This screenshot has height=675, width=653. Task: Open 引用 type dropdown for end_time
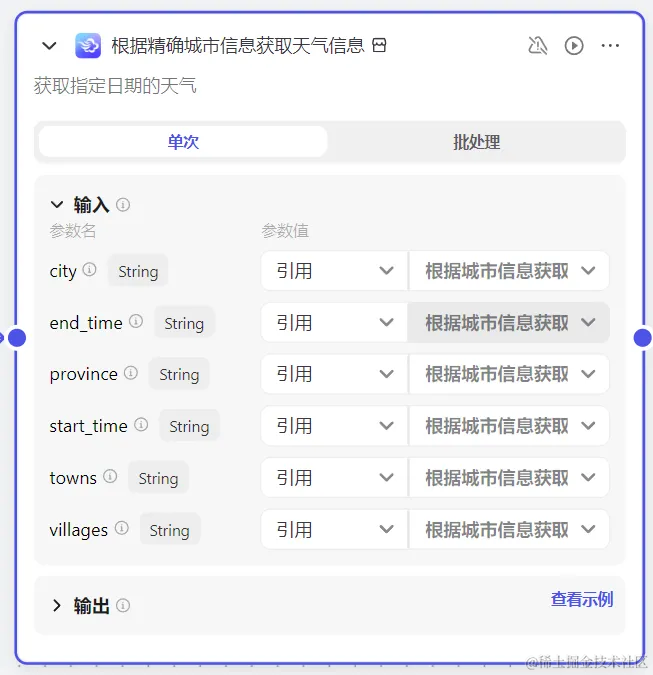(334, 322)
